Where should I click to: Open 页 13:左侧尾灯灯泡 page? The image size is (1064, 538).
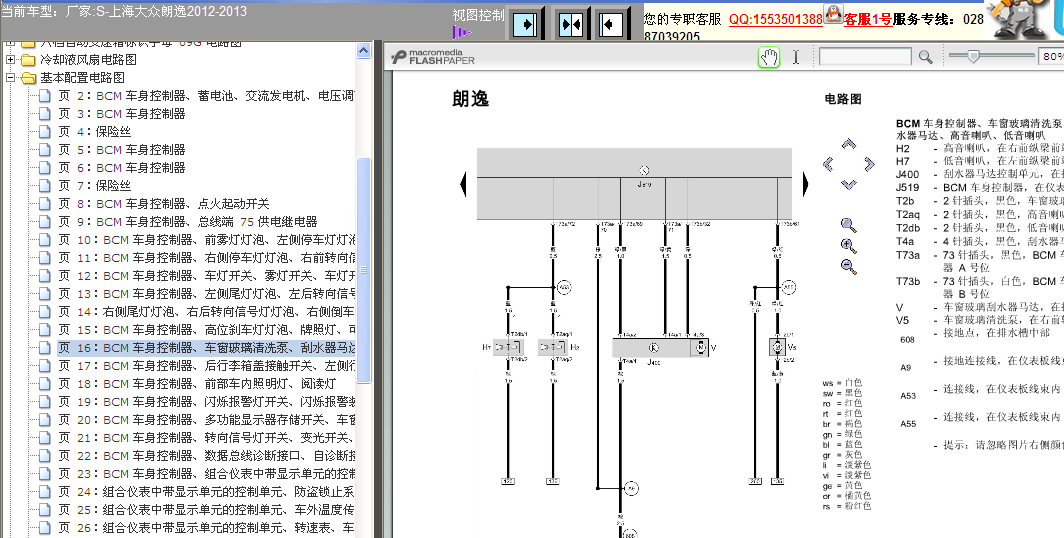[x=206, y=294]
